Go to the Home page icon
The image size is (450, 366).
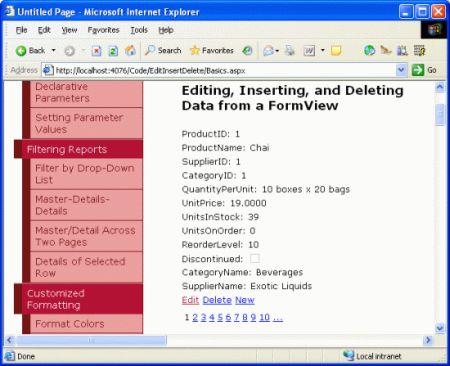[x=130, y=51]
